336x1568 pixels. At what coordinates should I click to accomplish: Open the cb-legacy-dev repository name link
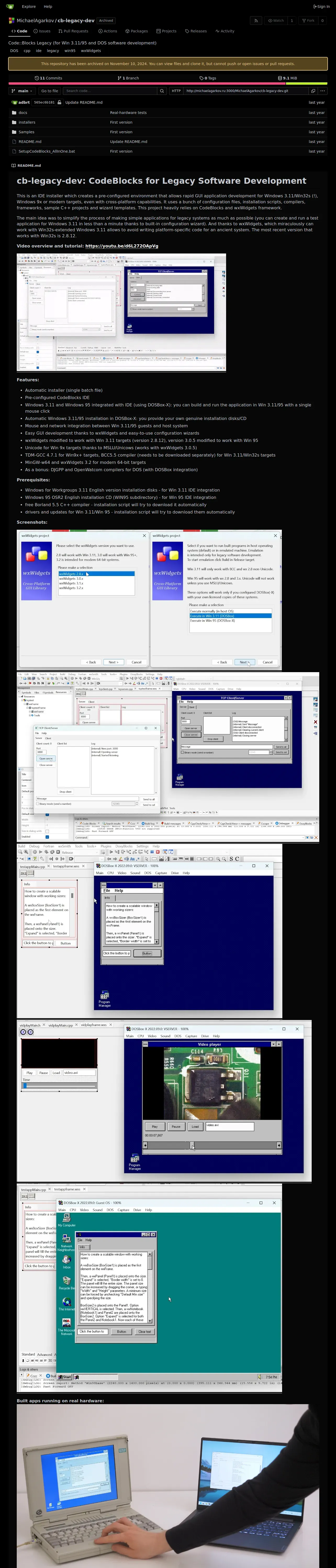pyautogui.click(x=76, y=21)
